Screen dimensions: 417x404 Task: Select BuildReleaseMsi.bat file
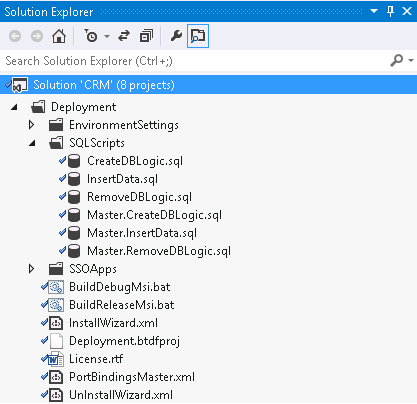coord(121,305)
